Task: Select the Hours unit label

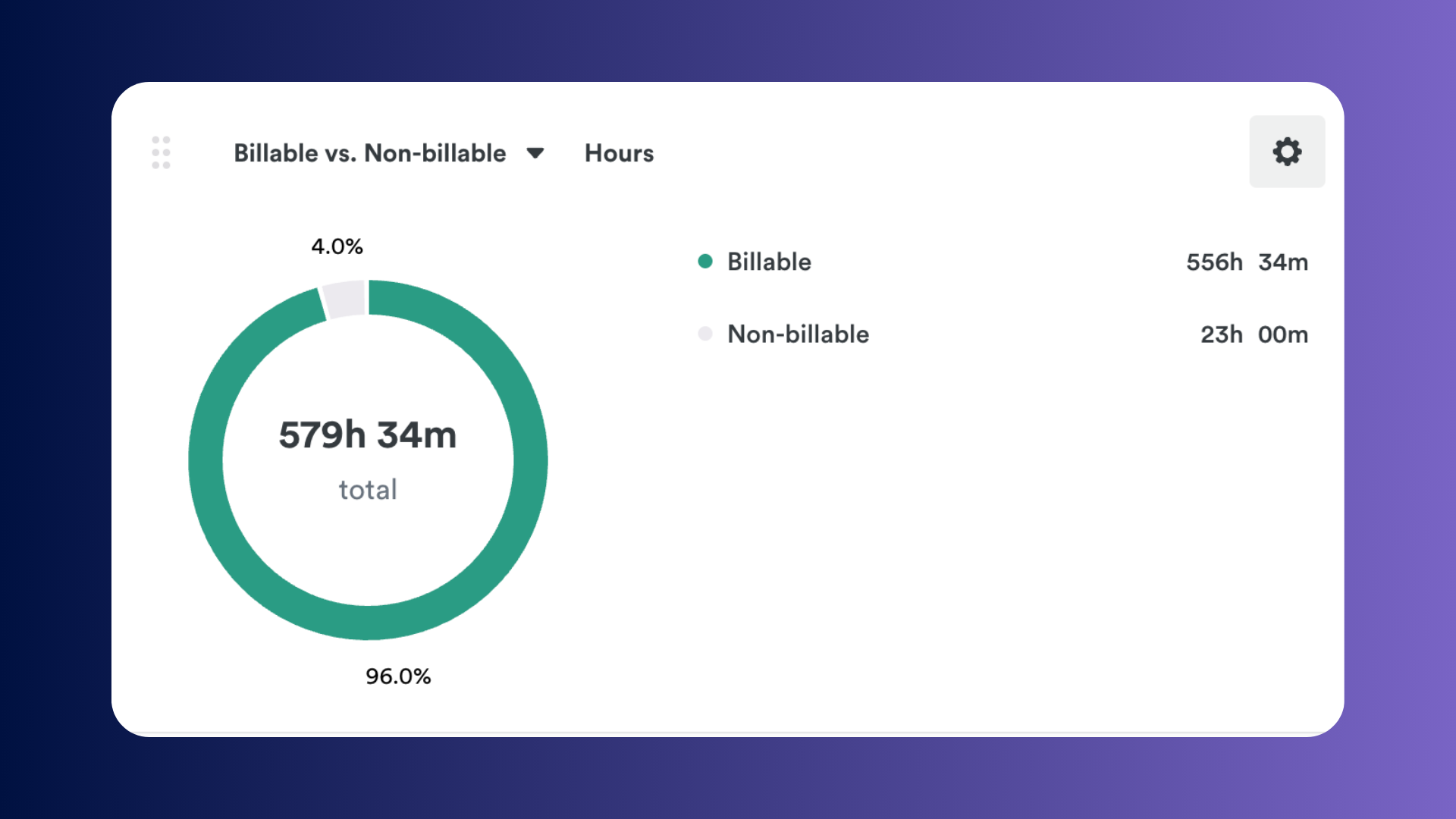Action: pyautogui.click(x=619, y=153)
